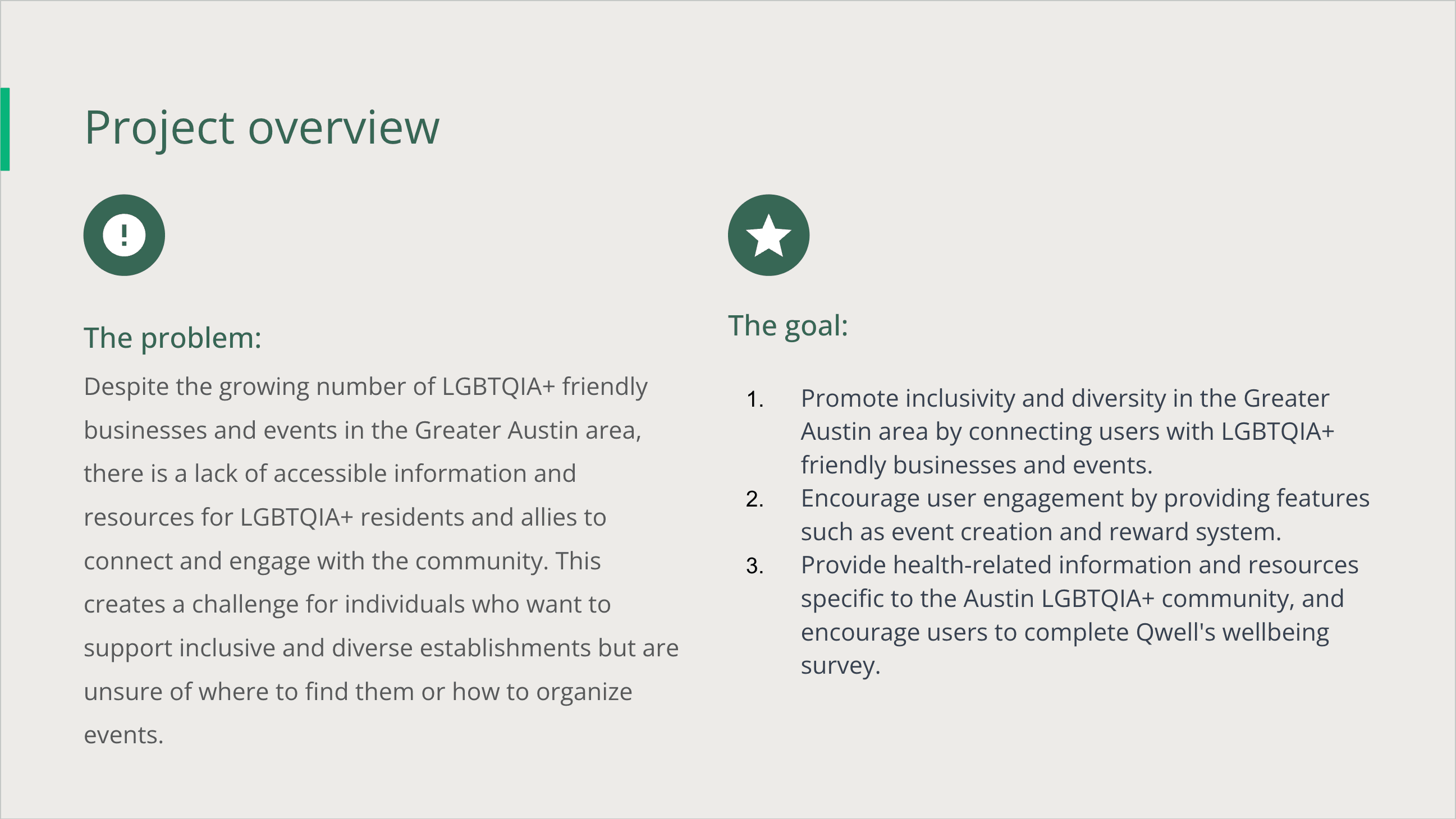
Task: Click list number 2 in goals
Action: [754, 499]
